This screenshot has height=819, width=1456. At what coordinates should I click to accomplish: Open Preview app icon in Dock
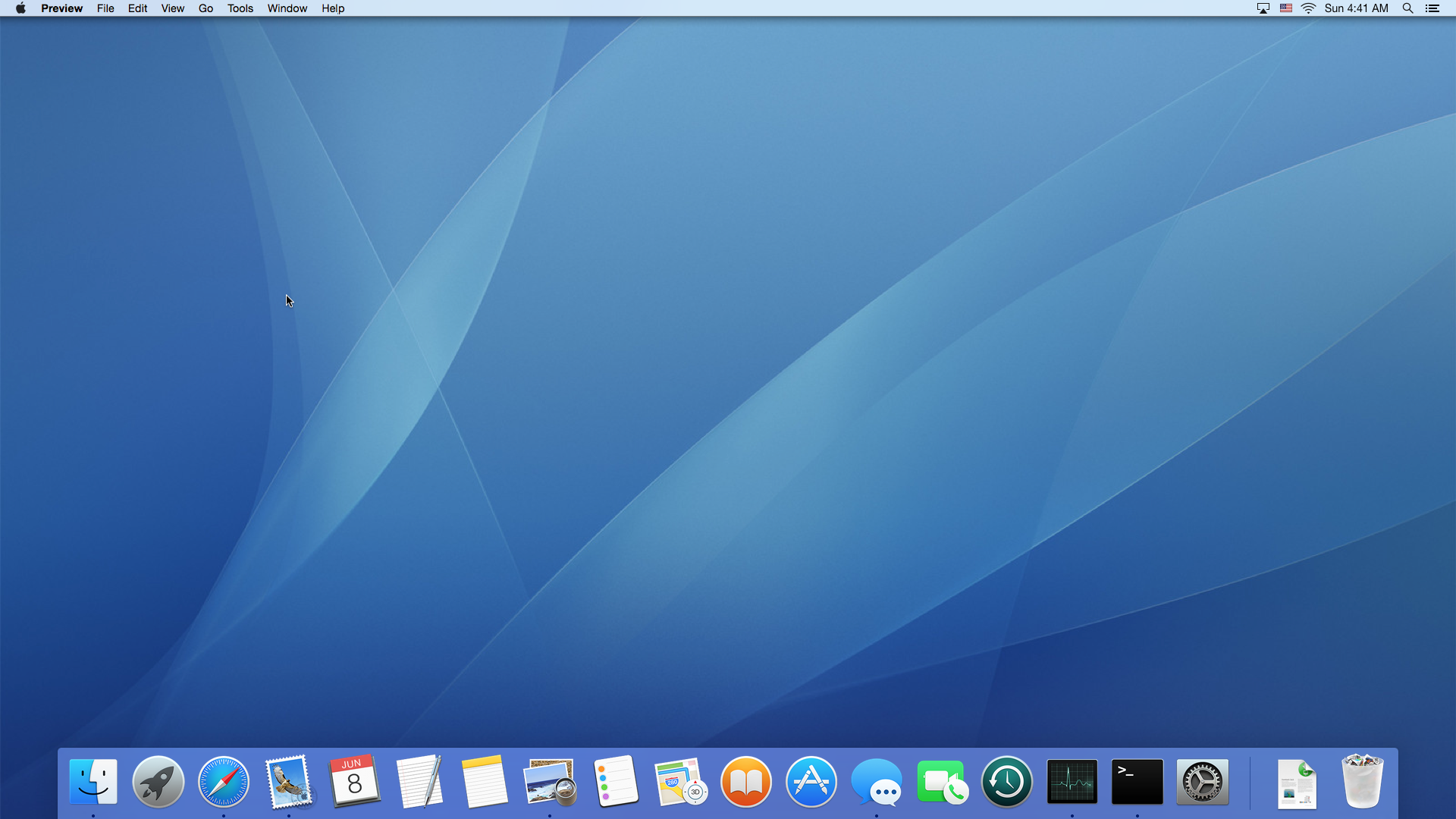(550, 781)
